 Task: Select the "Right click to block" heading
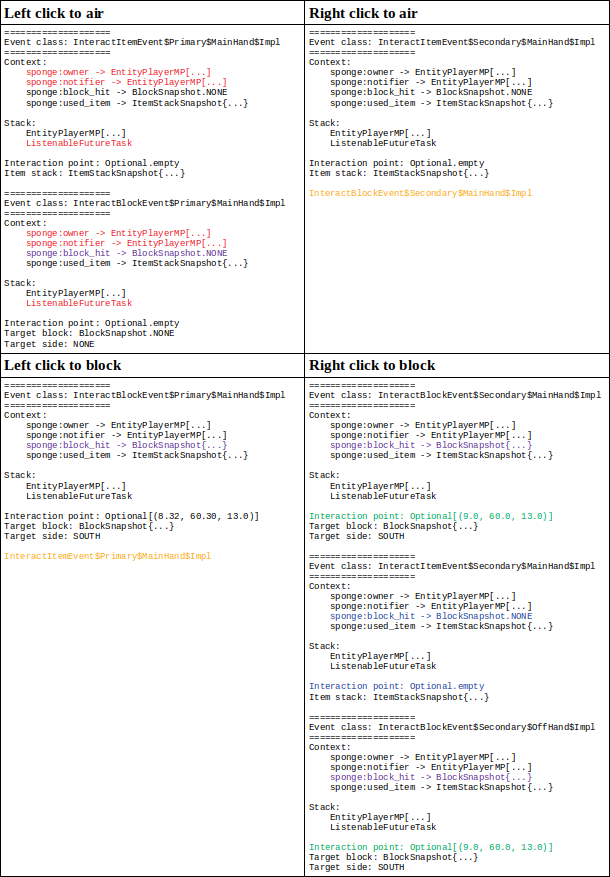pyautogui.click(x=372, y=365)
